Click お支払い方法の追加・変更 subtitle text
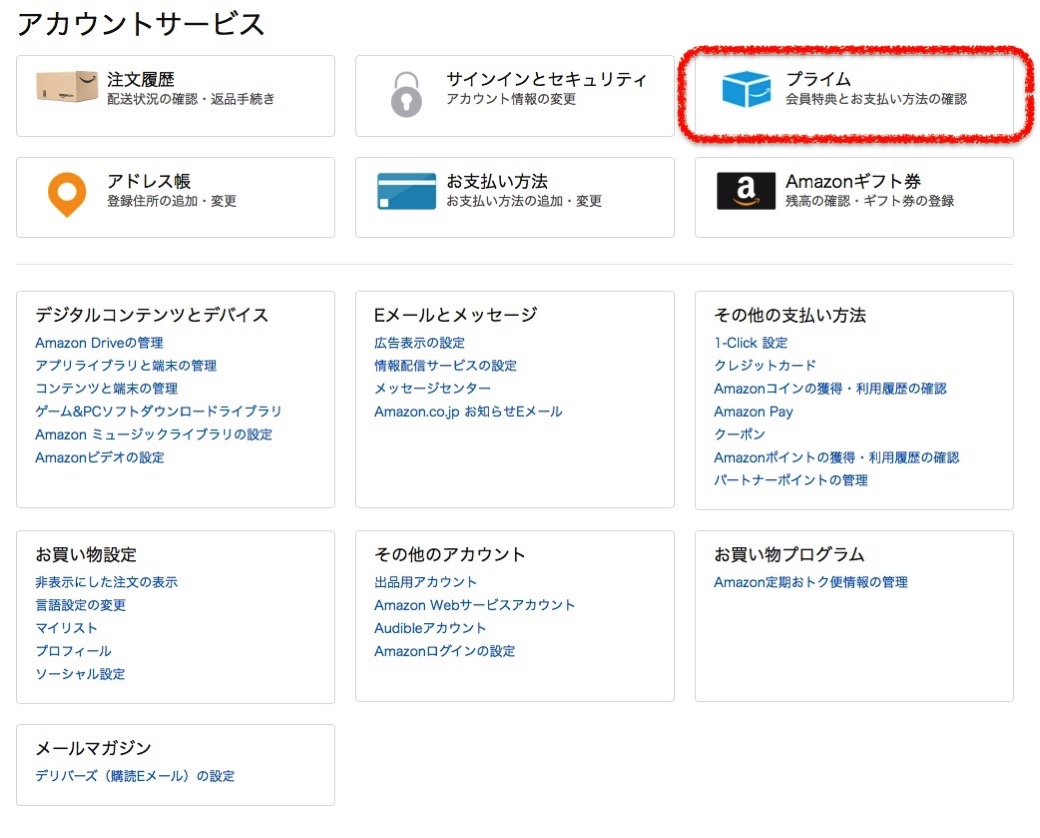The width and height of the screenshot is (1040, 838). (x=524, y=201)
